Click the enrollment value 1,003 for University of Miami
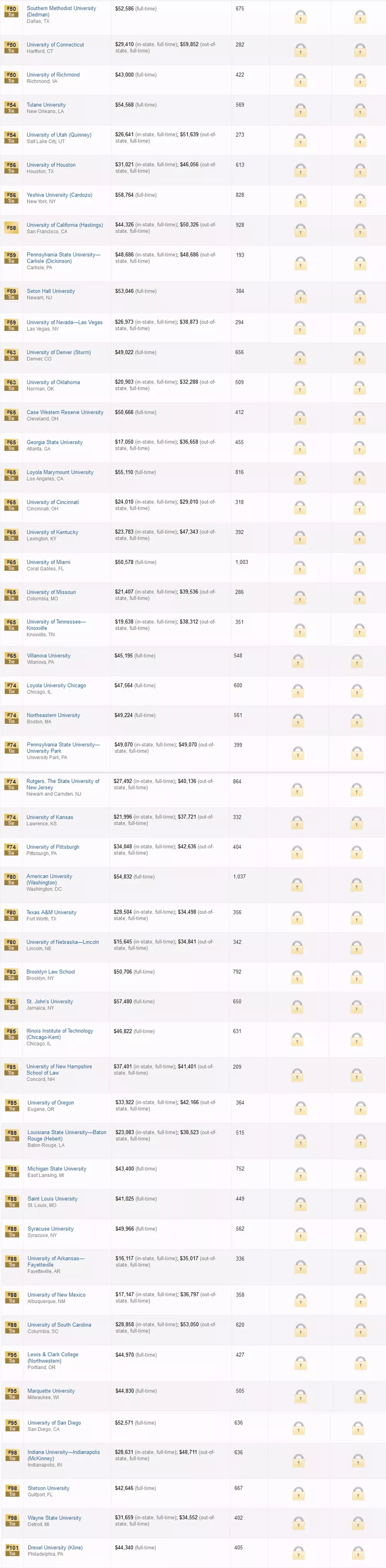Image resolution: width=386 pixels, height=1568 pixels. point(242,562)
